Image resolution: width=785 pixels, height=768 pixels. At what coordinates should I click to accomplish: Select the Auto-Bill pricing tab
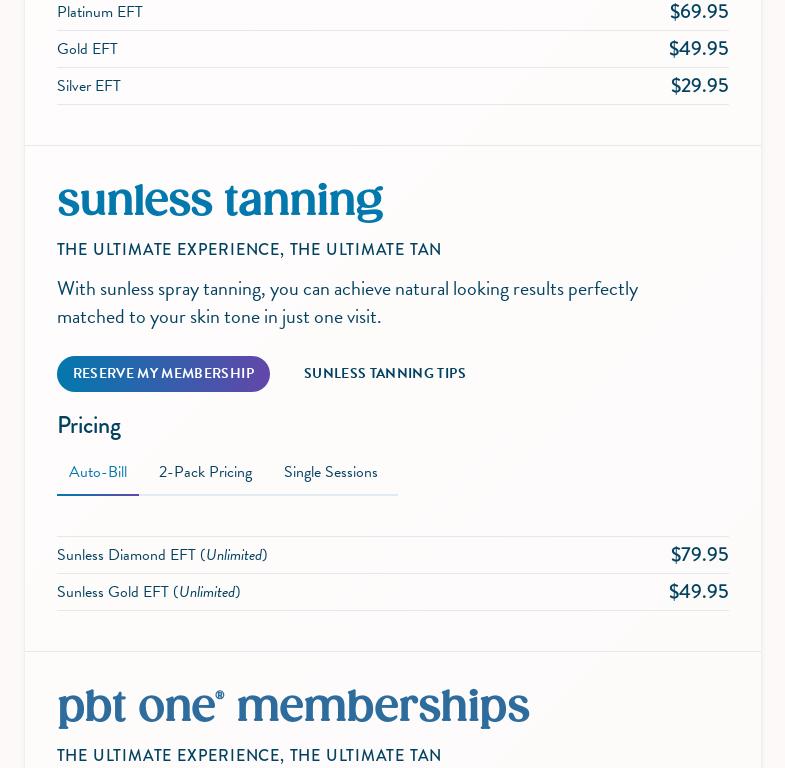[x=98, y=473]
